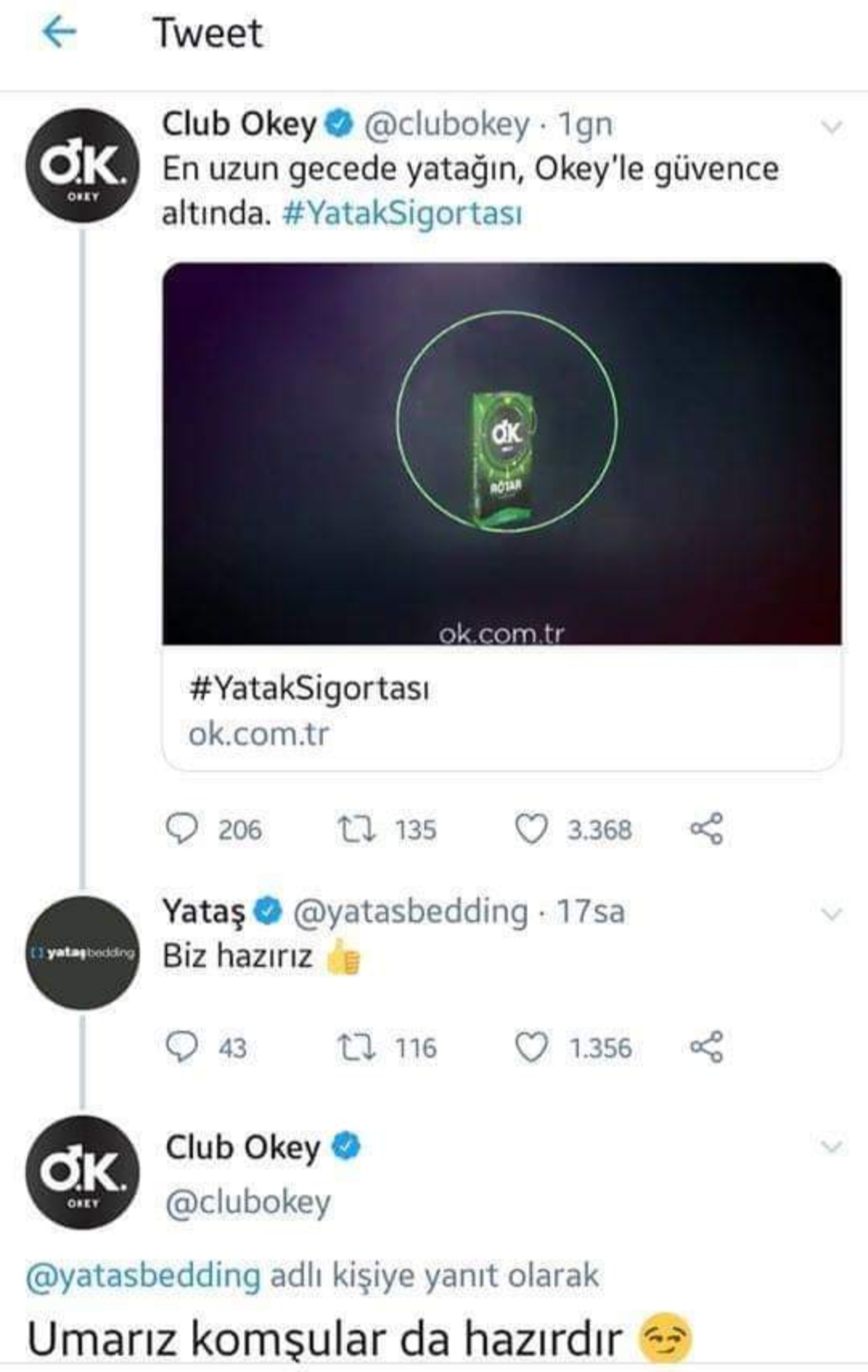Expand options chevron on first Club Okey tweet
Screen dimensions: 868x1372
[x=832, y=126]
